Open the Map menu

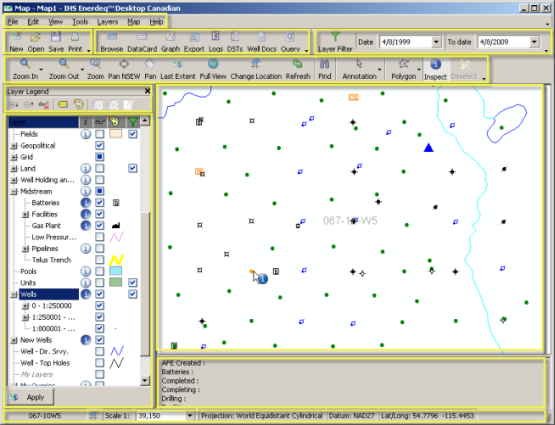[x=133, y=22]
